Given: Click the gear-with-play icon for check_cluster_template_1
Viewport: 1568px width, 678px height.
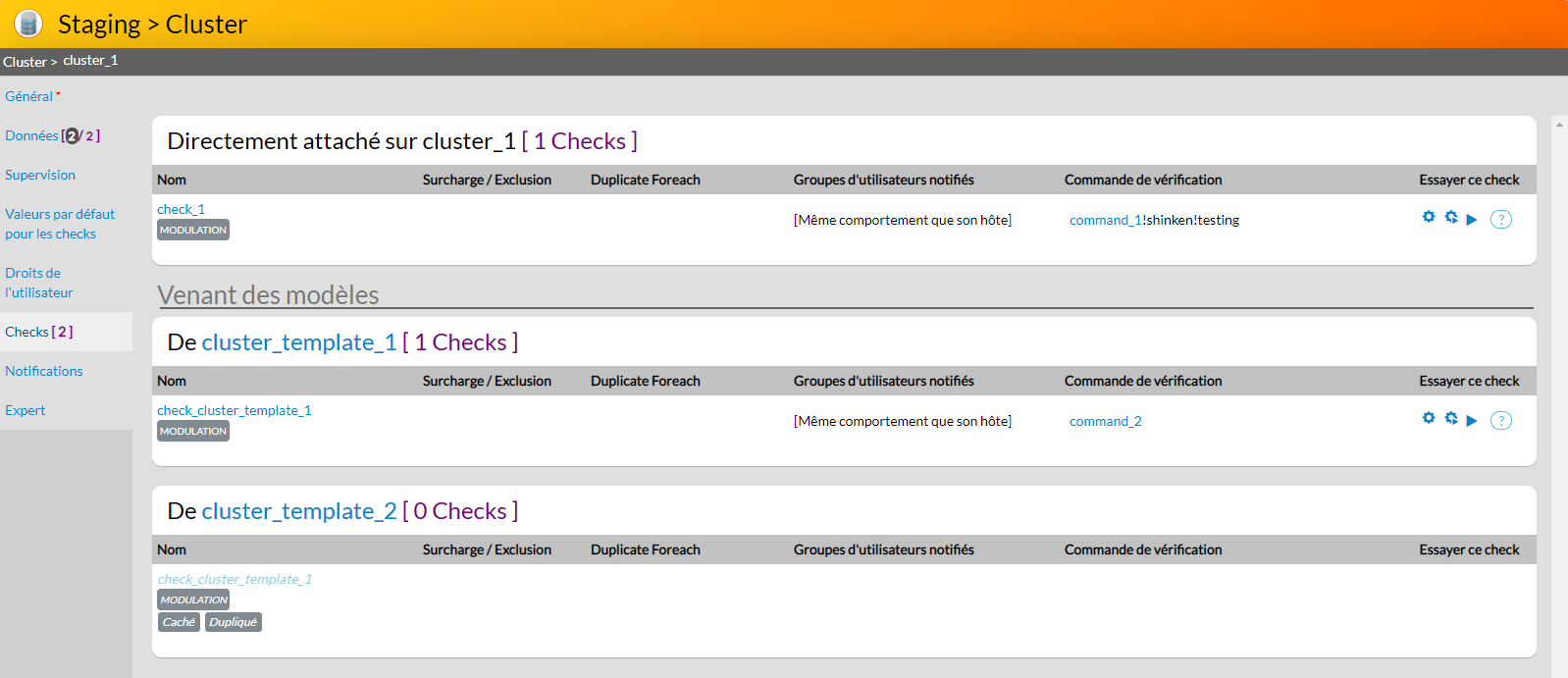Looking at the screenshot, I should click(1450, 418).
